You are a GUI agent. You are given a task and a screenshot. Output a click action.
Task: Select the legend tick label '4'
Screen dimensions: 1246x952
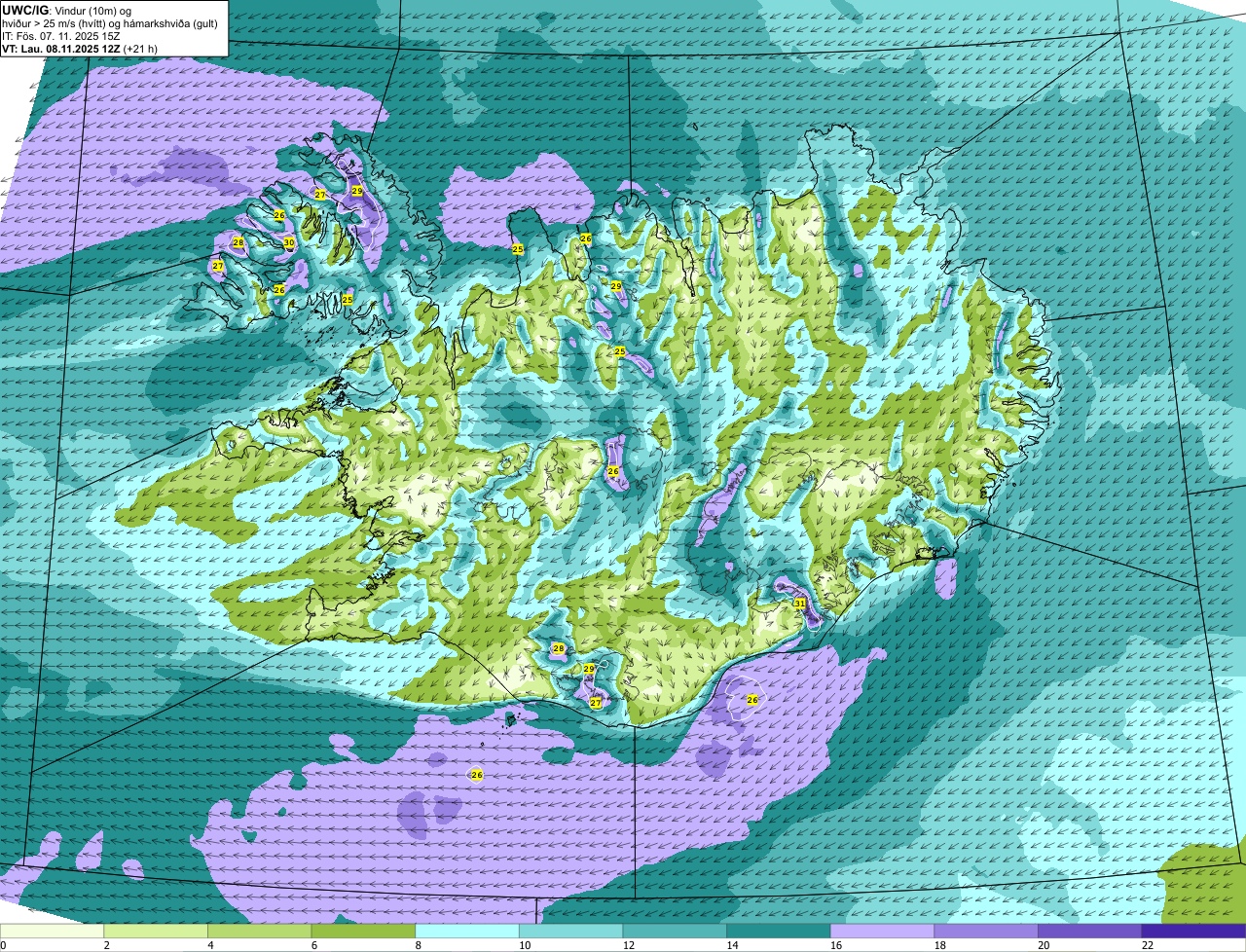tap(210, 945)
